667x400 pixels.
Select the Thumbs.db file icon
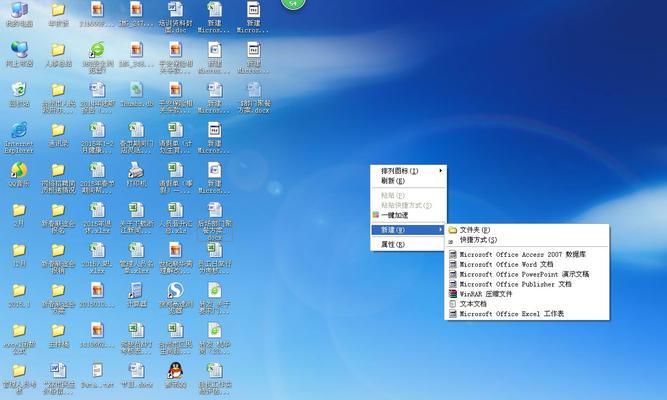(137, 94)
